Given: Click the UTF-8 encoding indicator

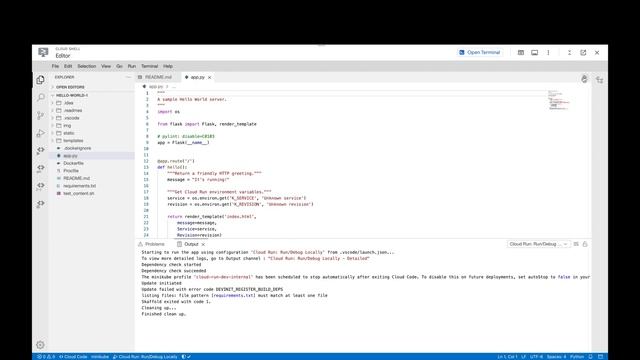Looking at the screenshot, I should [536, 357].
